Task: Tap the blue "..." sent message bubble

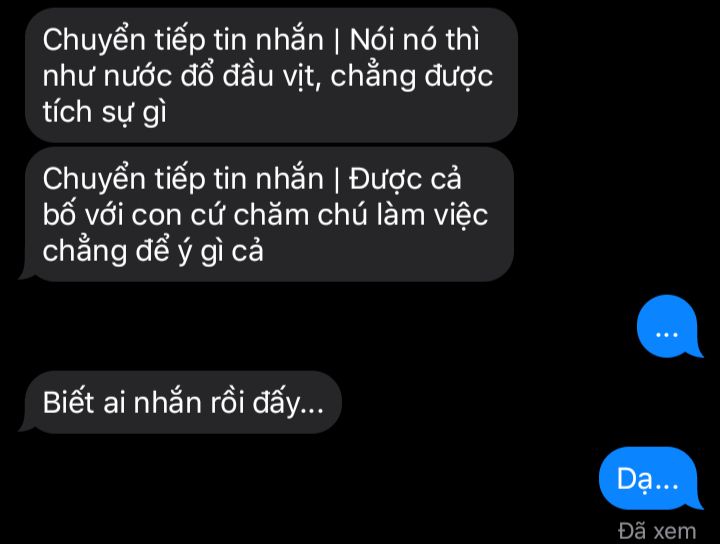Action: pos(669,326)
